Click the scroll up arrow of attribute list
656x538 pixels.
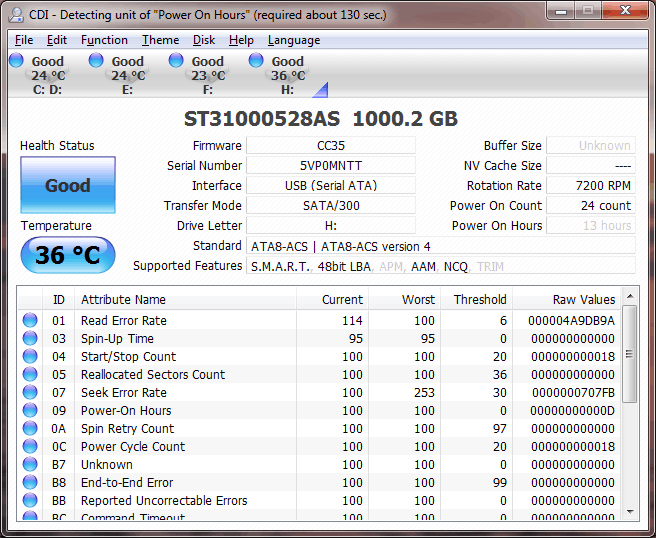point(630,297)
